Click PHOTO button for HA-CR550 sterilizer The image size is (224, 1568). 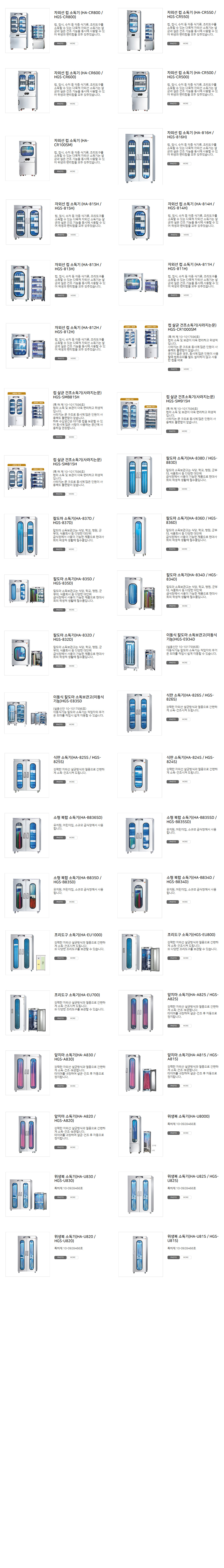point(173,43)
